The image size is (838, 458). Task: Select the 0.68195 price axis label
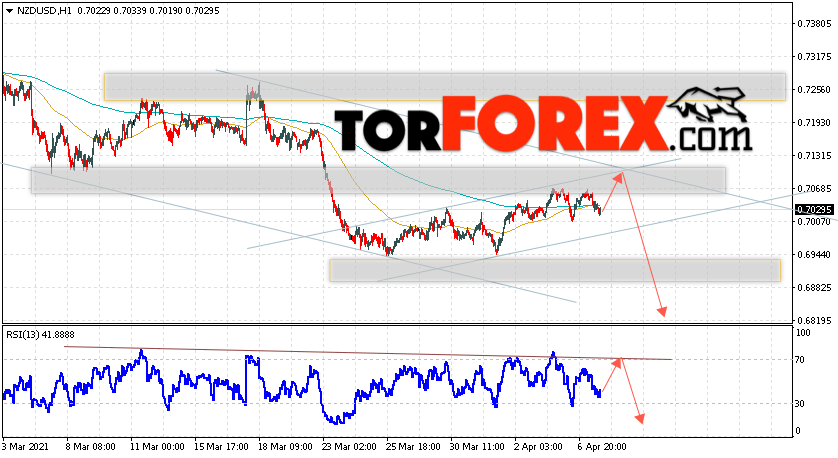(814, 321)
